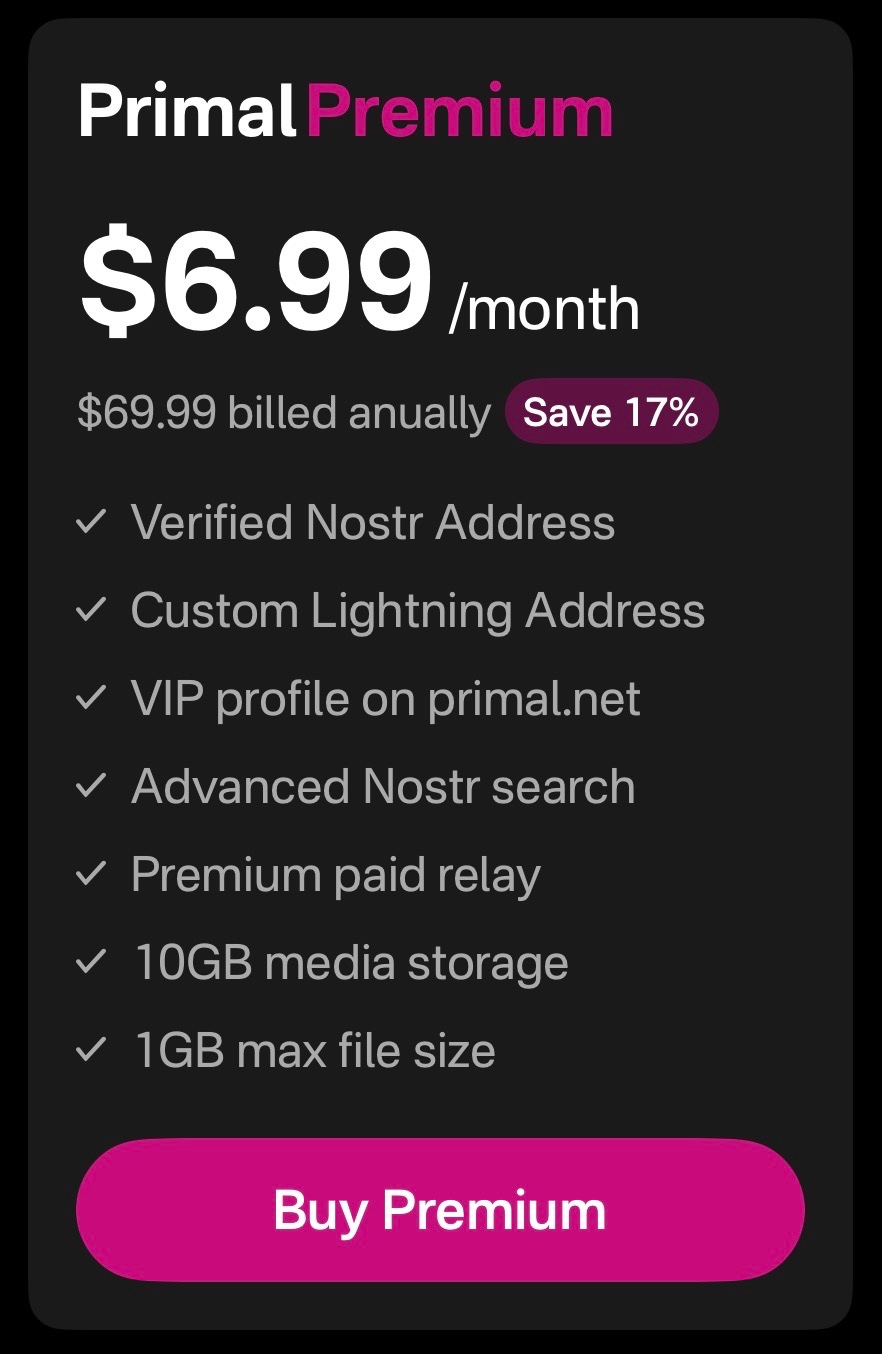Image resolution: width=882 pixels, height=1354 pixels.
Task: Click the pink Premium heading word
Action: (459, 110)
